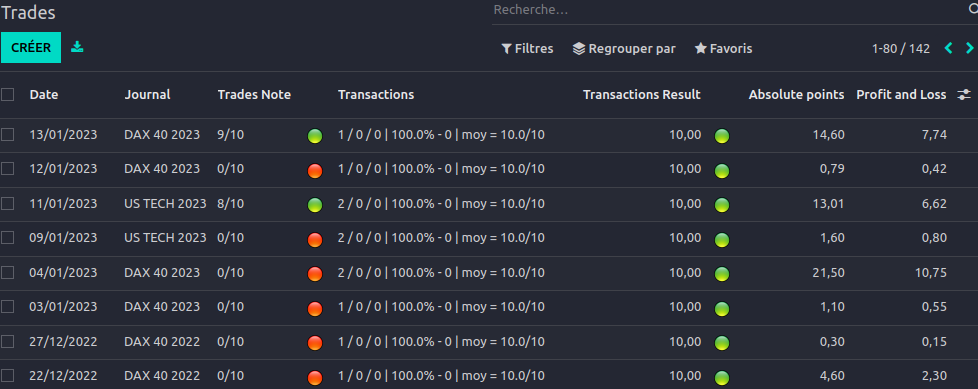
Task: Click the search magnifier icon
Action: pos(972,10)
